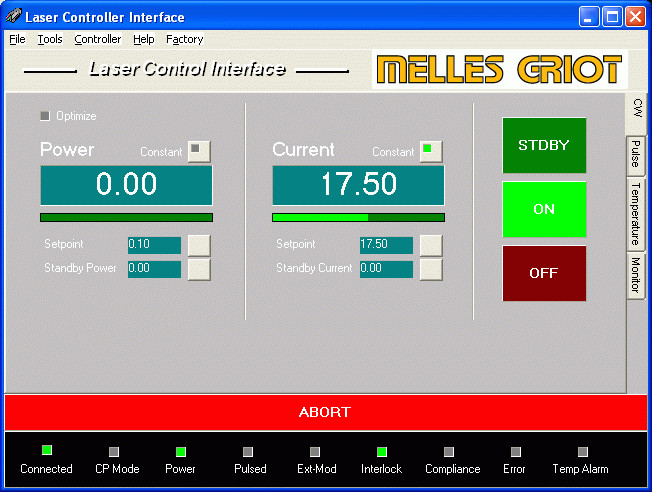Screen dimensions: 652x492
Task: Click the Standby Power field
Action: pos(154,269)
